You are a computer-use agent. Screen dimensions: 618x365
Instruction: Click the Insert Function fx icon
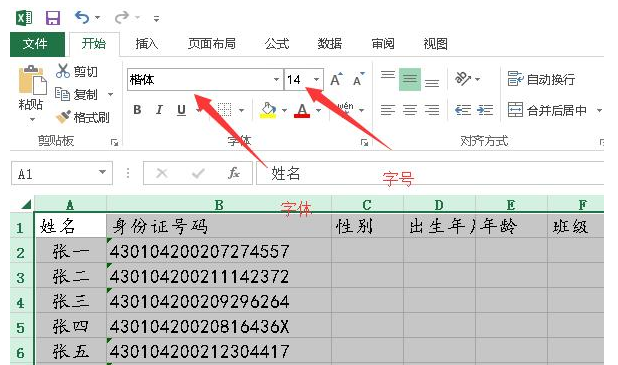coord(234,173)
